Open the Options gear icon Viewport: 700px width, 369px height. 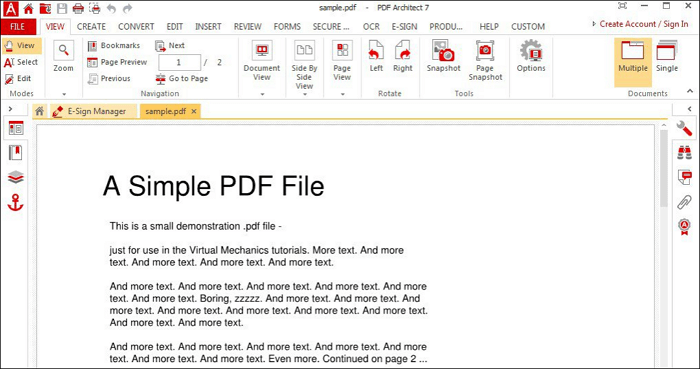tap(531, 51)
